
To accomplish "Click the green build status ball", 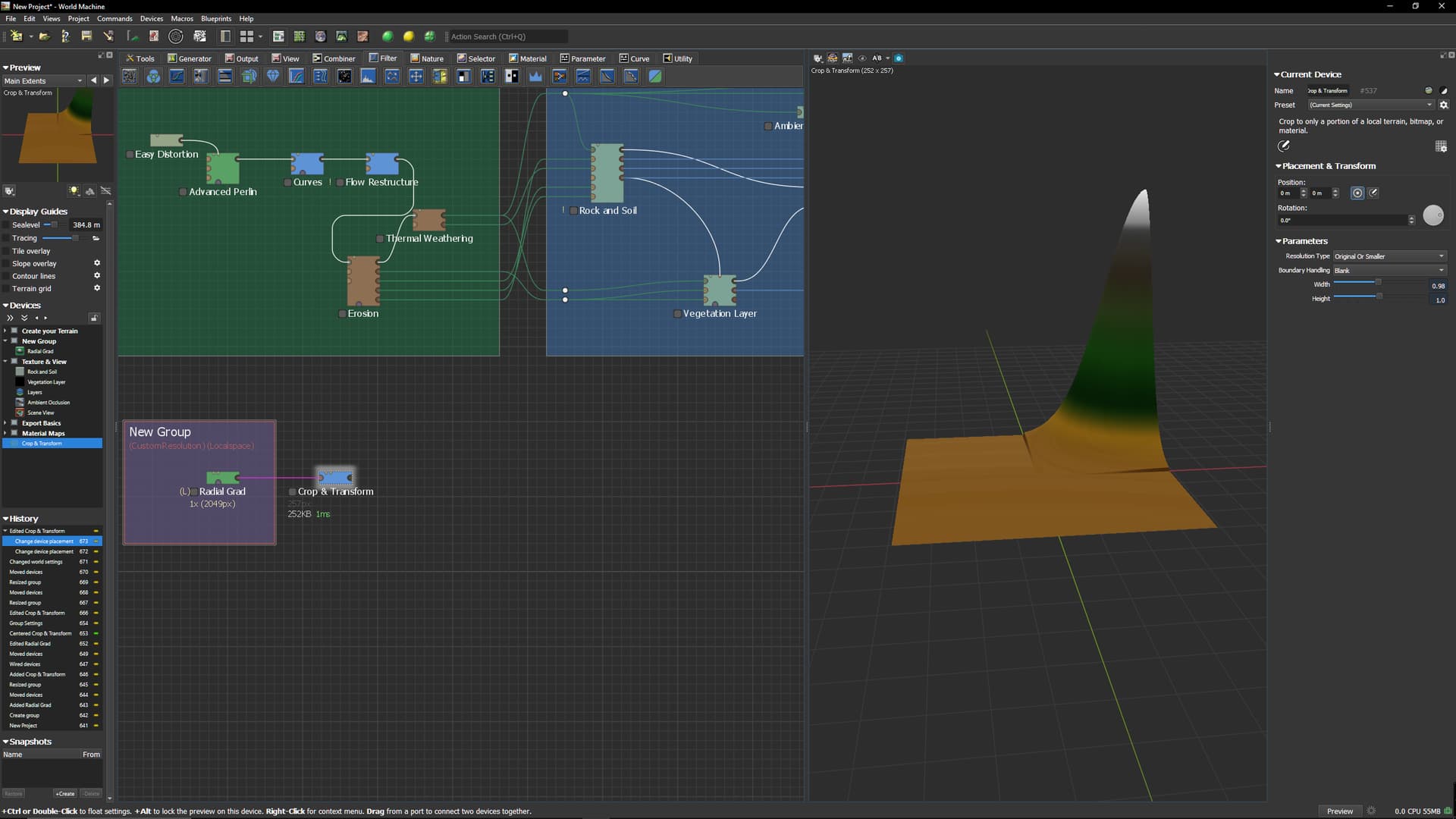I will click(x=388, y=36).
